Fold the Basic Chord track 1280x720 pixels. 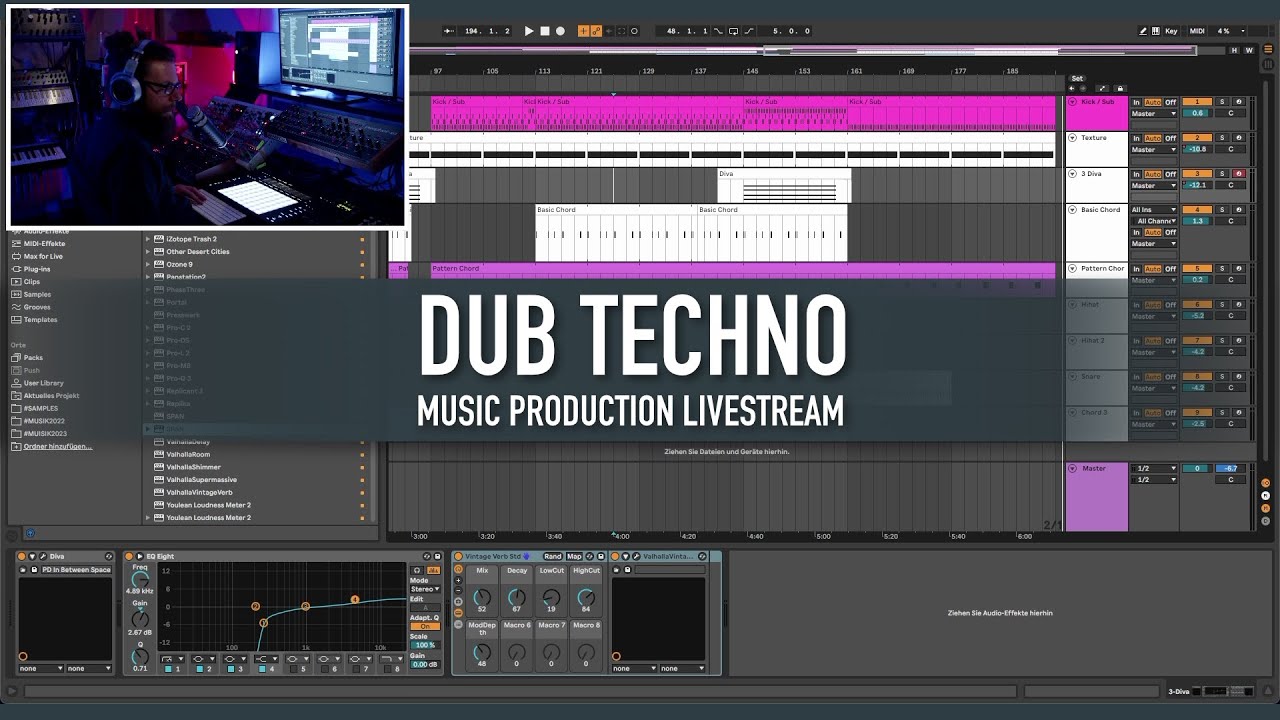tap(1073, 210)
